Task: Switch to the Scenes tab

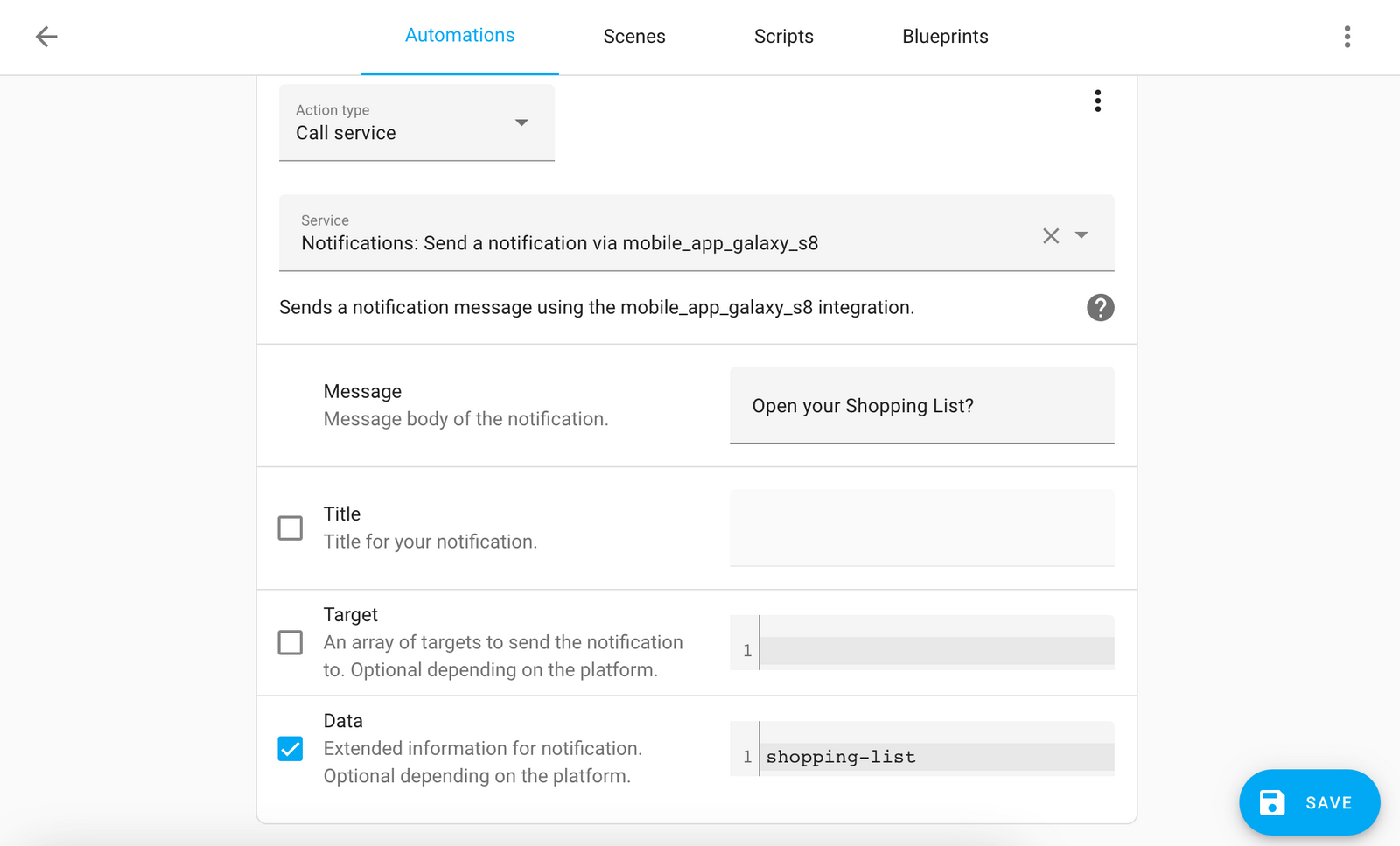Action: 633,37
